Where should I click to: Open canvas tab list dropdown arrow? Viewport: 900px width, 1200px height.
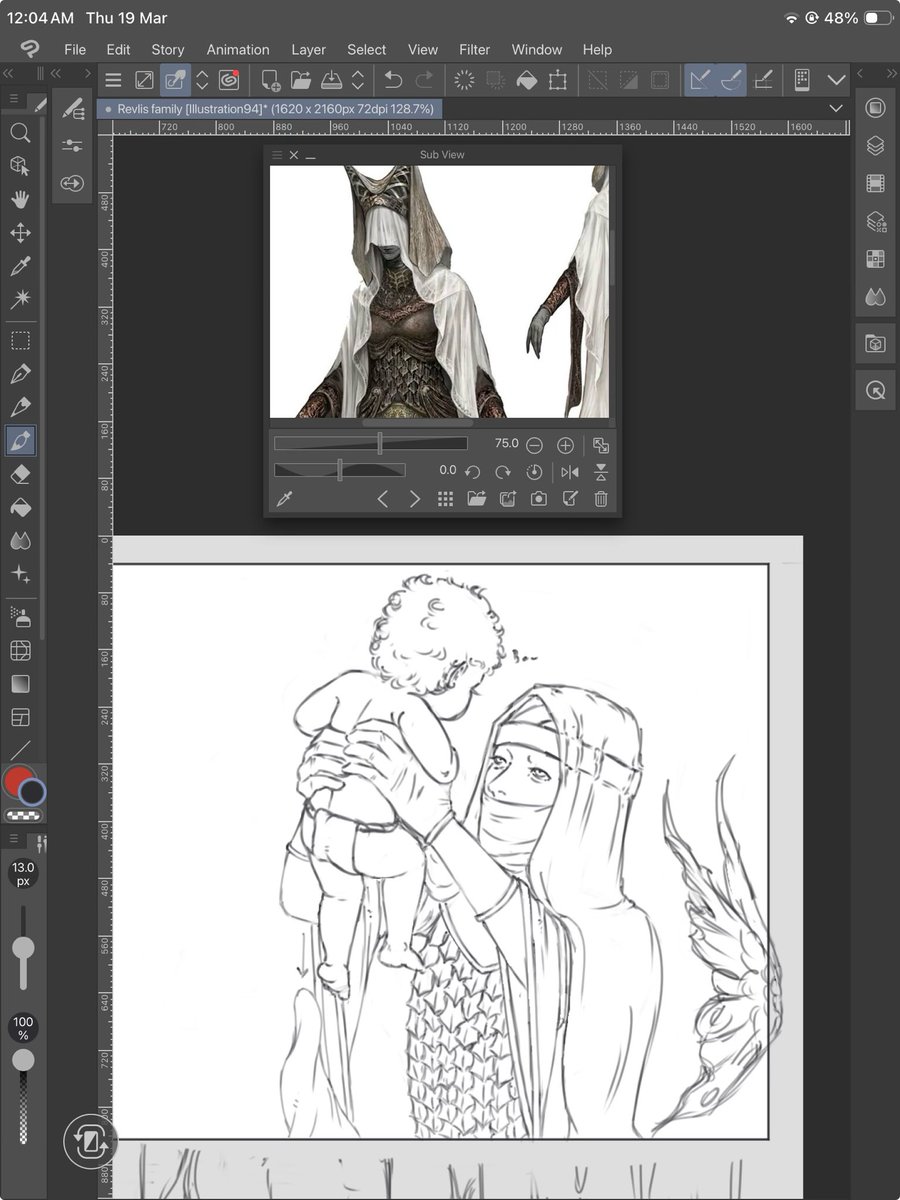pos(836,108)
